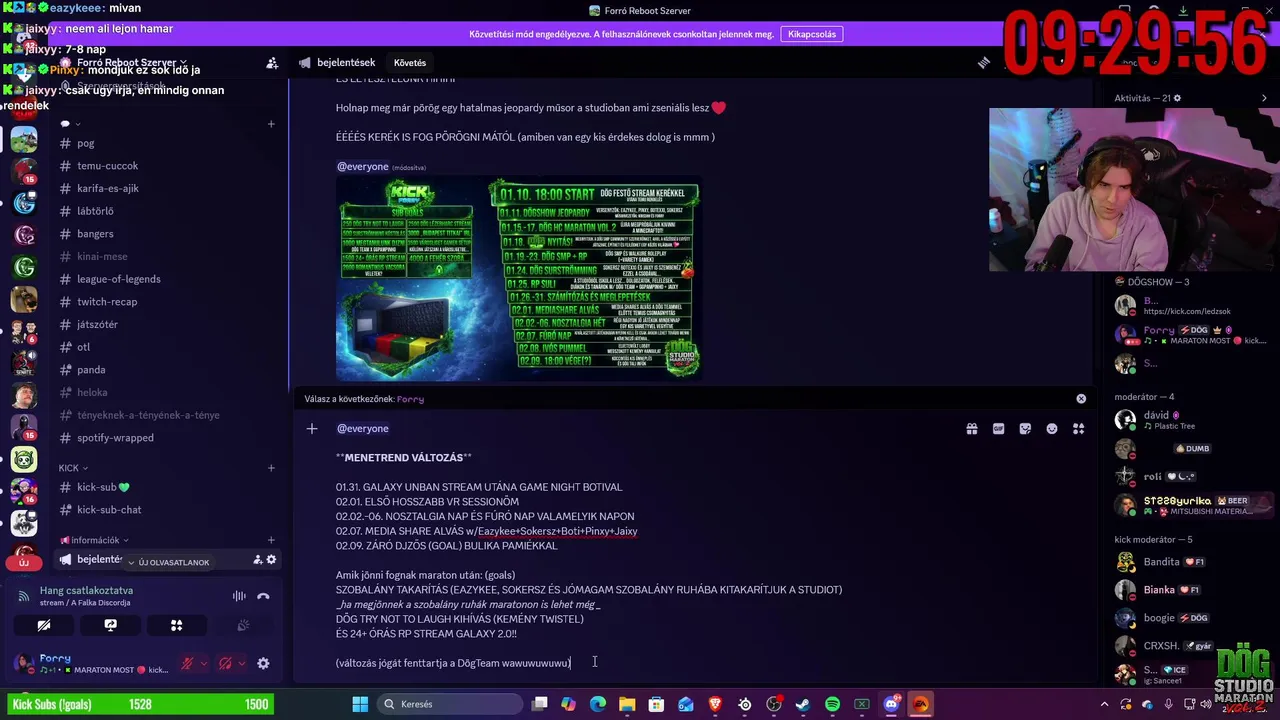Screen dimensions: 1280x720
Task: Open the Activities panel settings gear
Action: point(1176,98)
